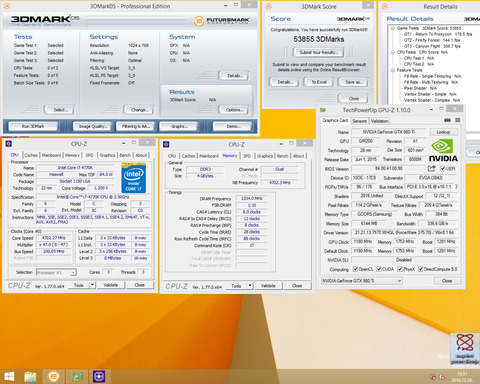Click the GPU-Z screenshot camera icon
This screenshot has height=384, width=480.
447,120
